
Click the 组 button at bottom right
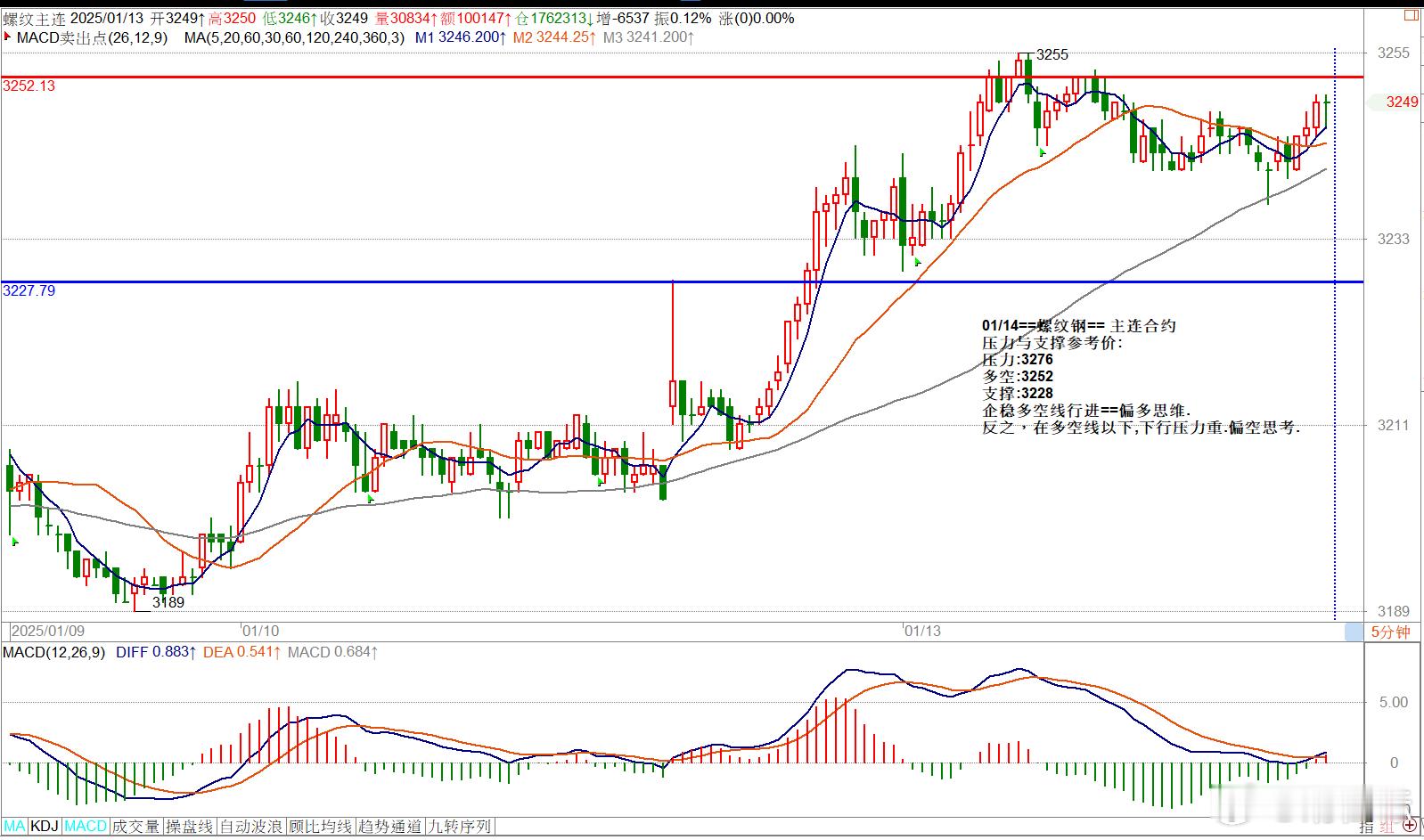[x=1387, y=828]
